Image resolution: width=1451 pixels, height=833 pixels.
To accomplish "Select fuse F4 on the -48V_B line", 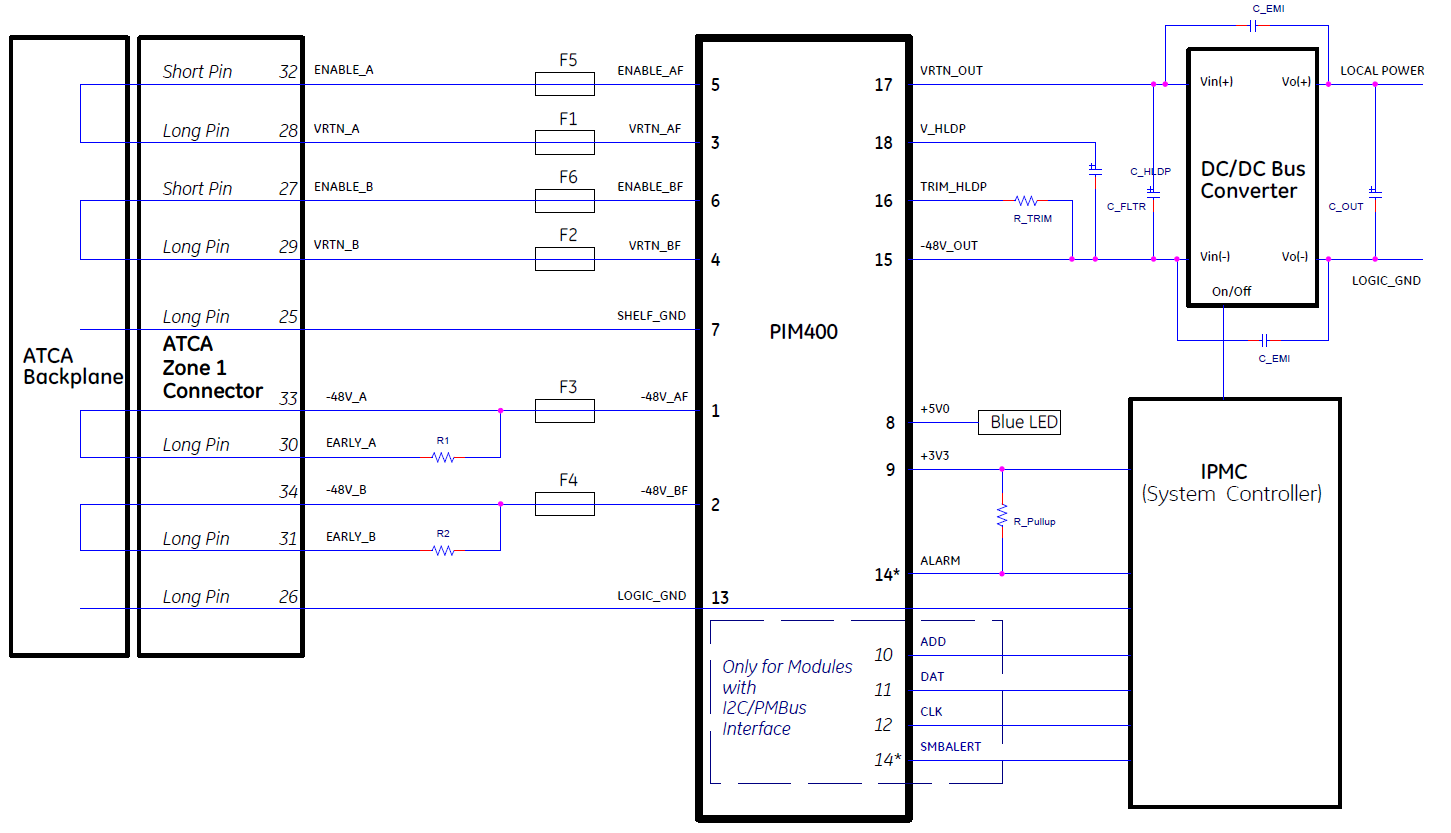I will click(x=565, y=504).
